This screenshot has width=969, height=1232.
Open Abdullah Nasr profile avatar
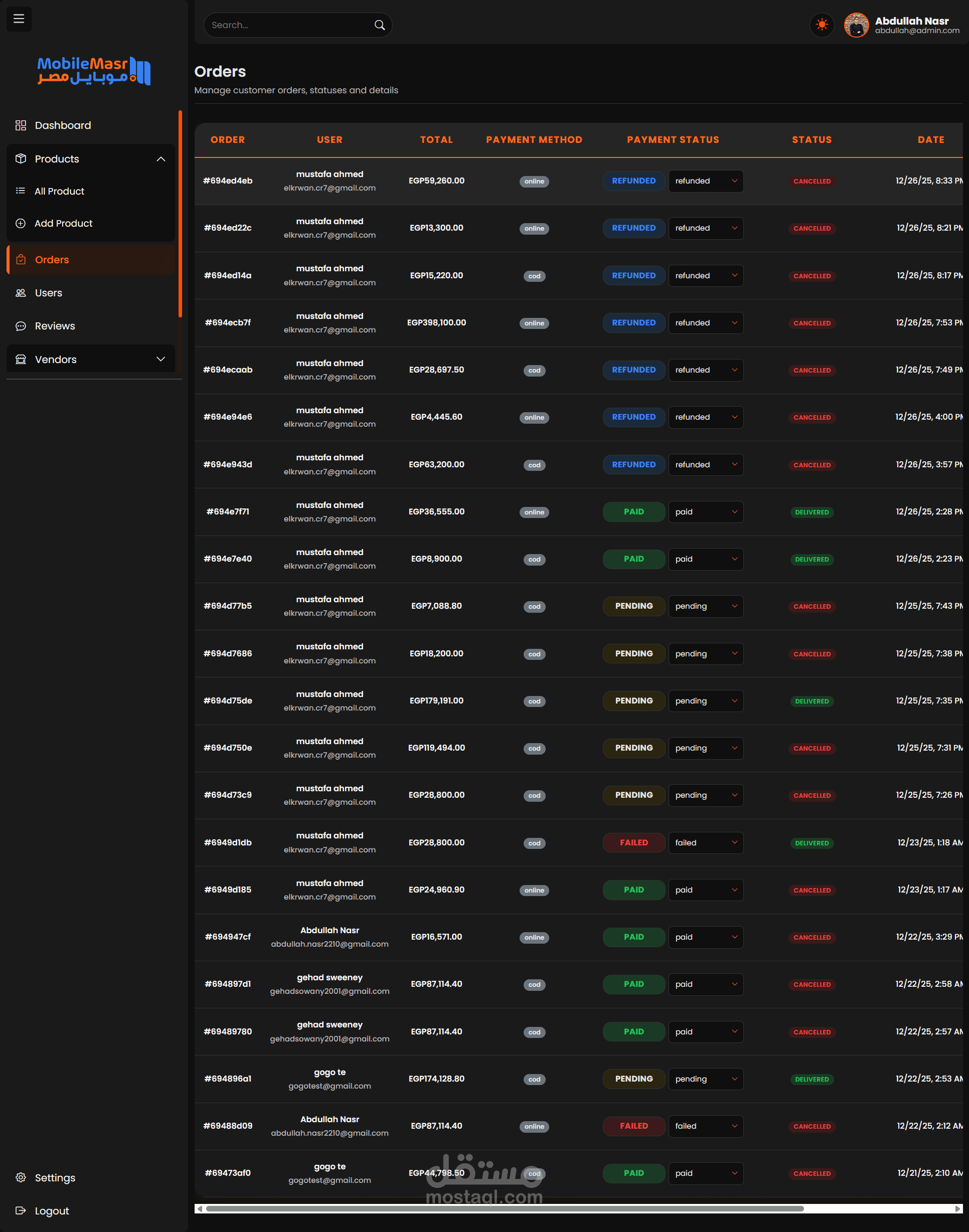[x=856, y=25]
